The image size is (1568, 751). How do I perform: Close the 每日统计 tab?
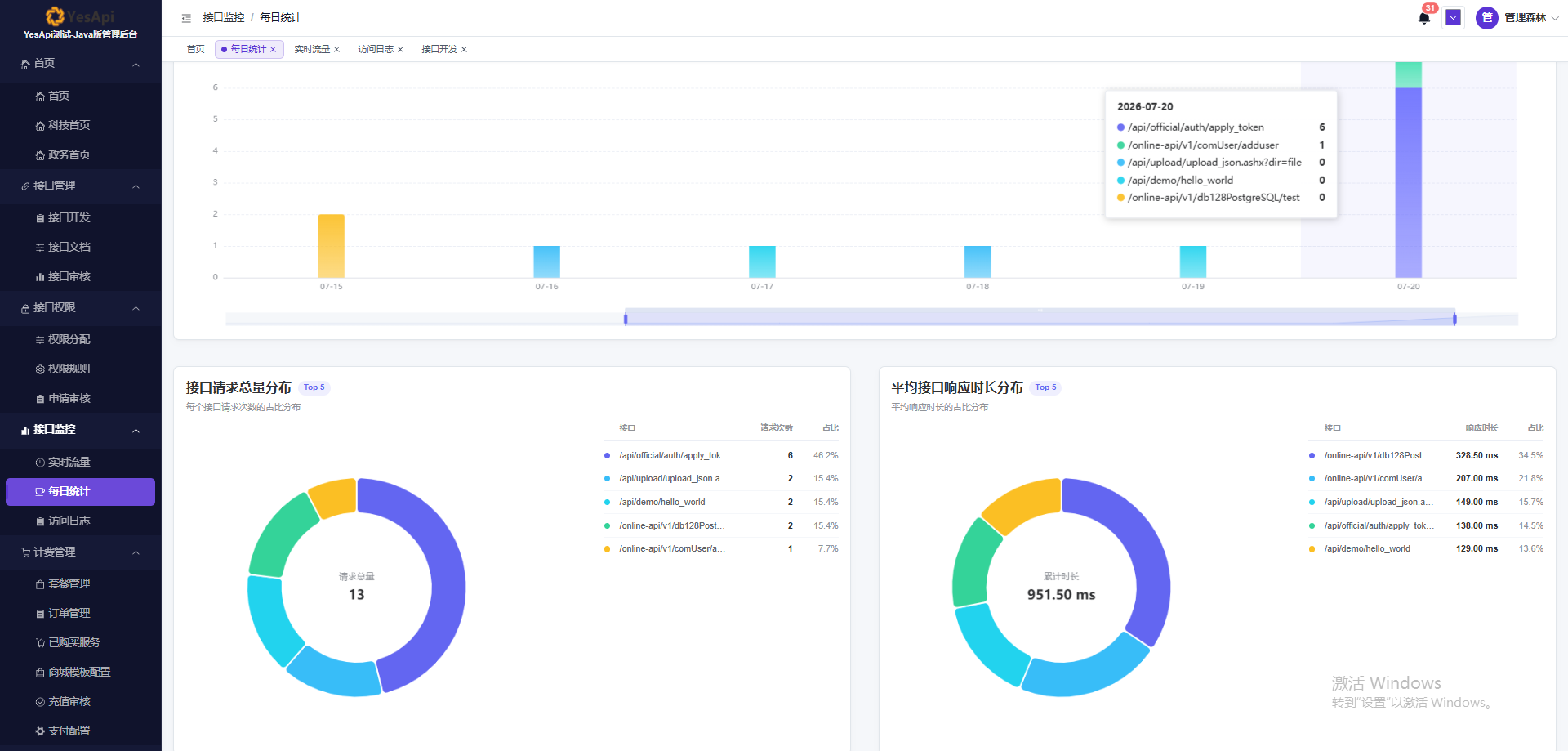point(274,50)
